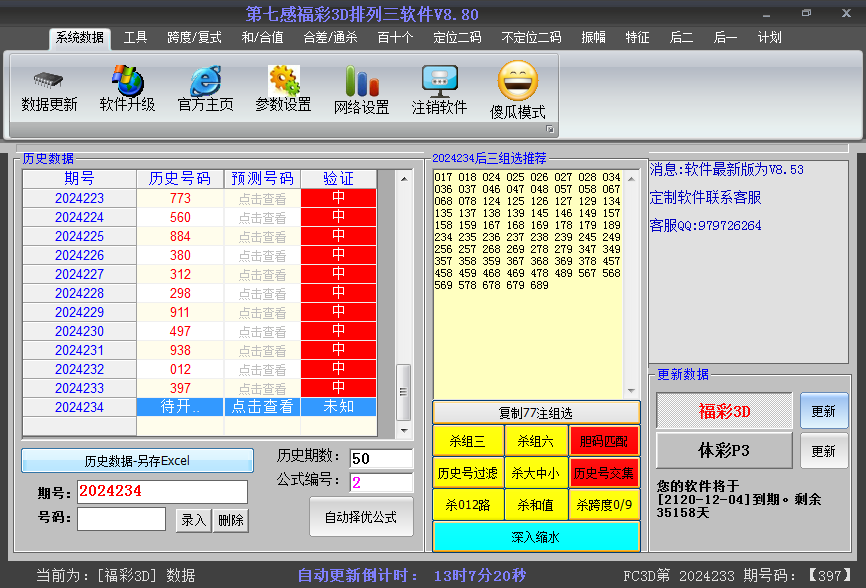Switch to 系统数据 tab
The image size is (866, 588).
[80, 38]
